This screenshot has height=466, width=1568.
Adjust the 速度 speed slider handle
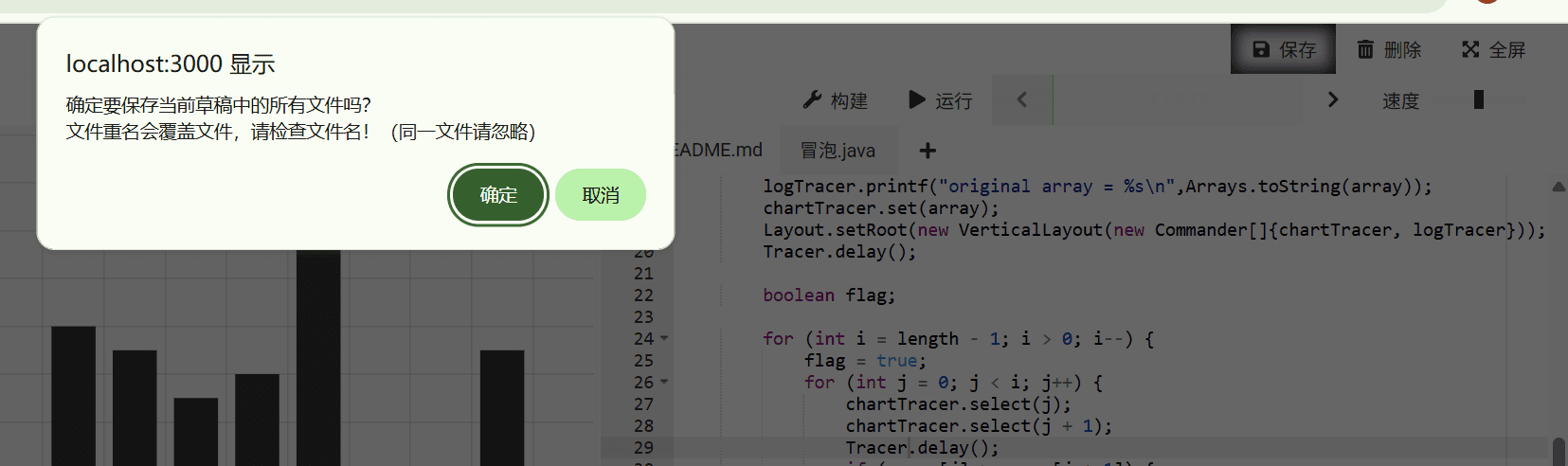(x=1479, y=99)
